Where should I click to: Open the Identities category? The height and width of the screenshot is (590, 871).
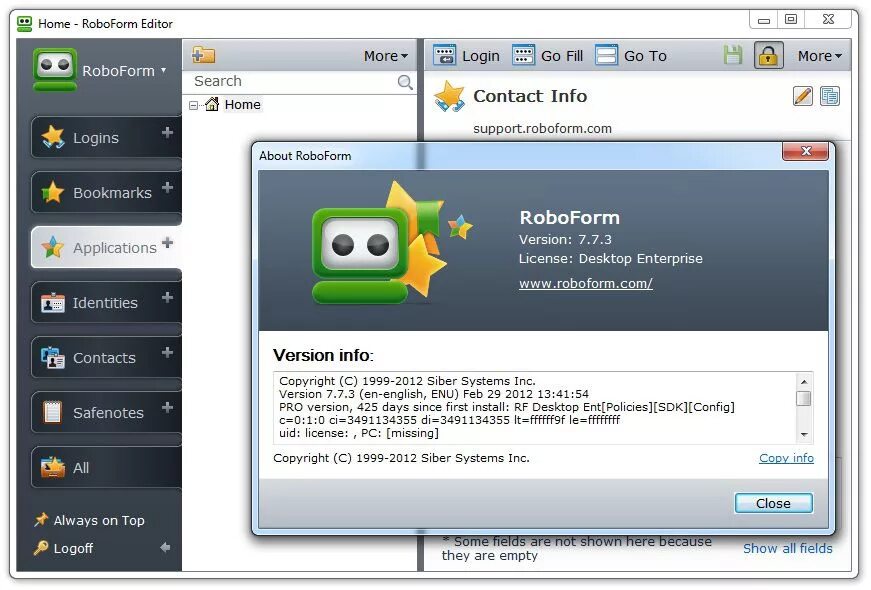click(105, 303)
